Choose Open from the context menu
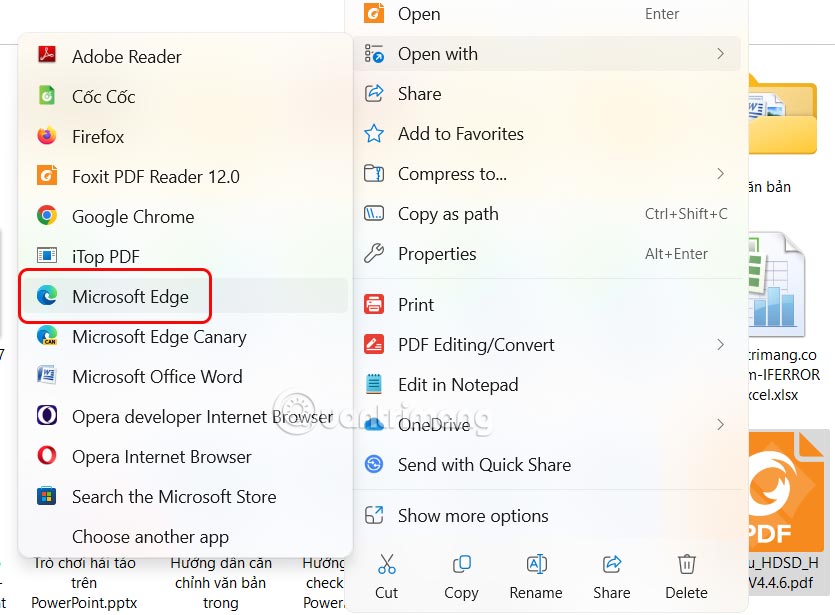The image size is (835, 615). (547, 14)
